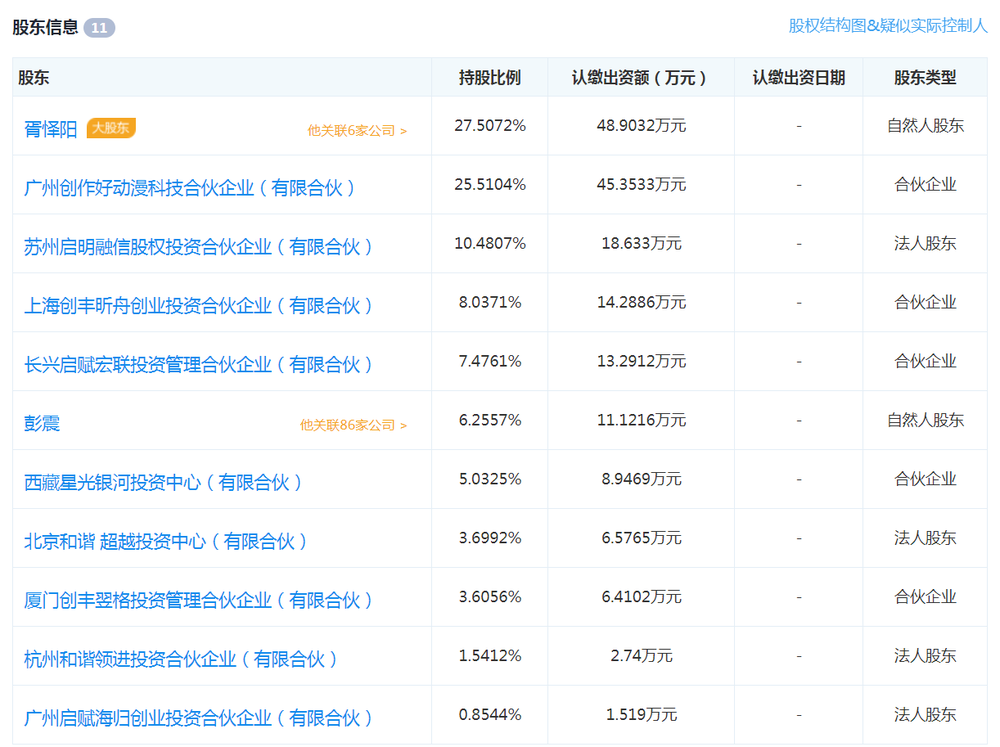Click the 股东类型 column header
The height and width of the screenshot is (747, 1000).
coord(925,78)
